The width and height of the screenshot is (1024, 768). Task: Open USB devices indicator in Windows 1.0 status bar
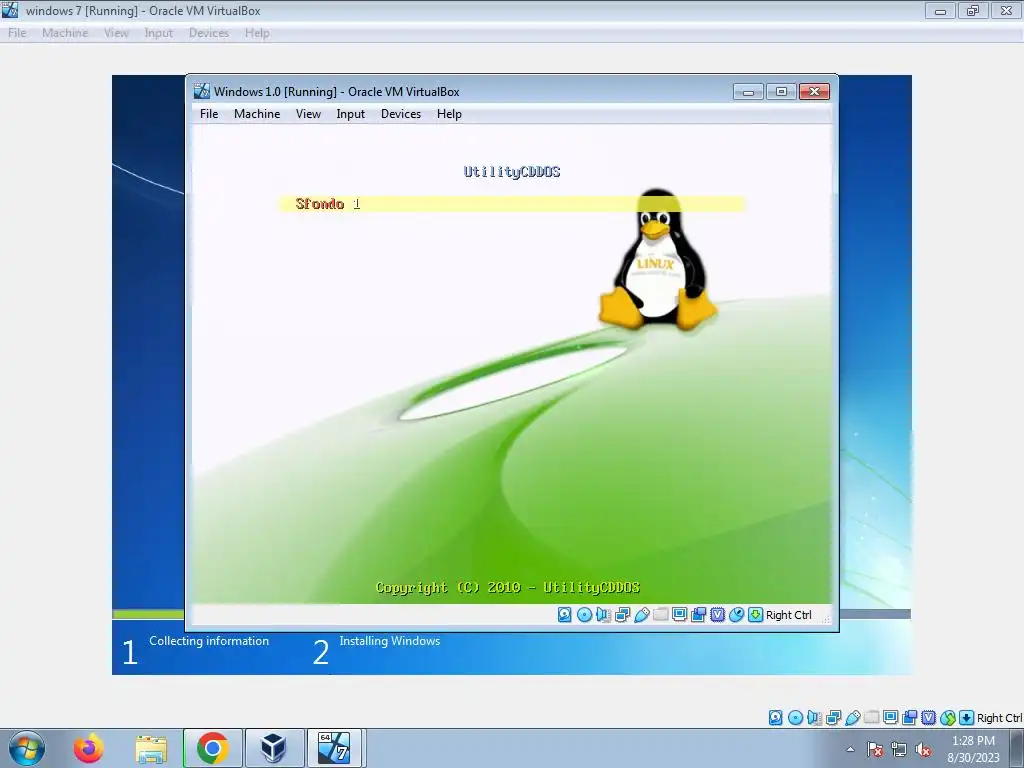[x=641, y=615]
